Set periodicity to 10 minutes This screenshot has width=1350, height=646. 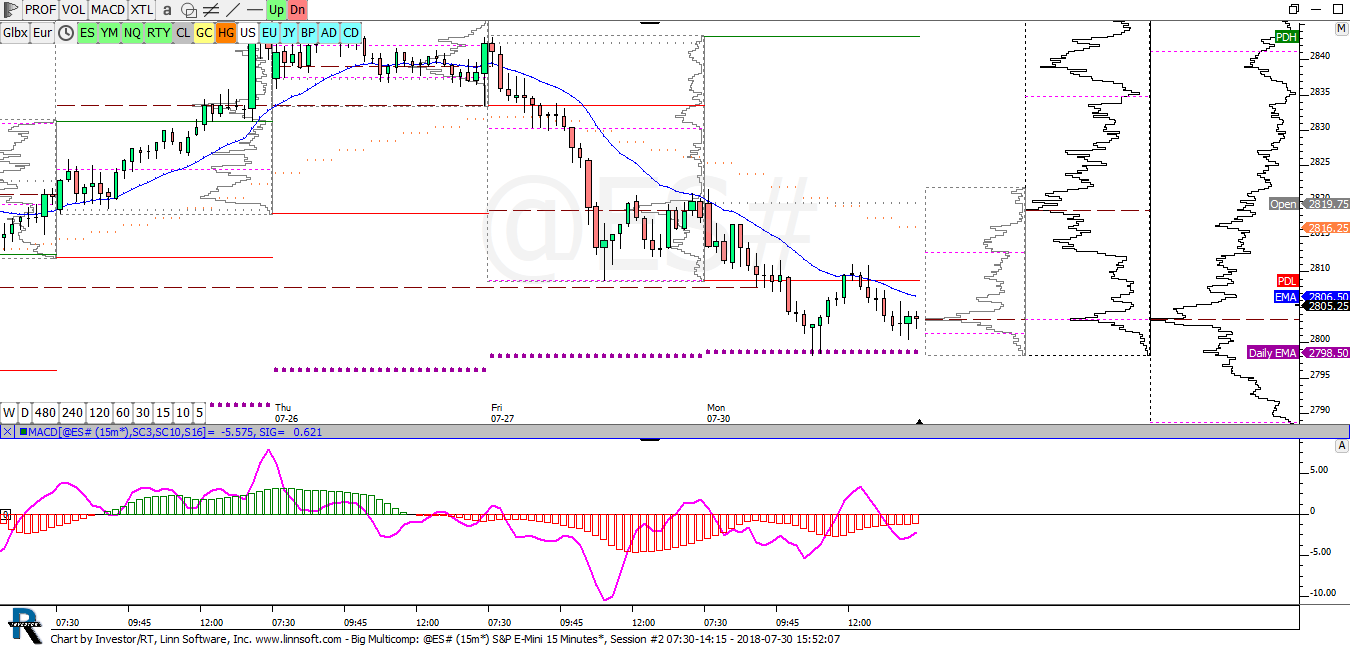[183, 412]
